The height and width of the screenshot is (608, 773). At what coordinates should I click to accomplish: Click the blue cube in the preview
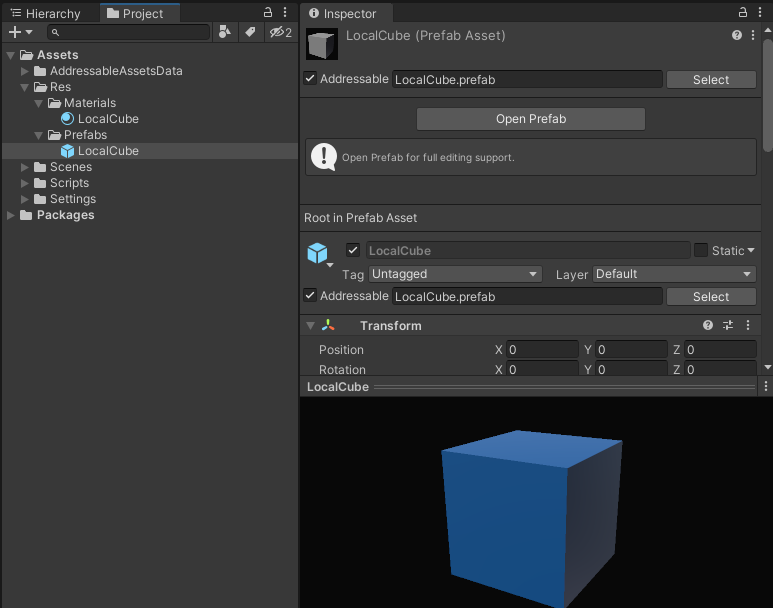532,518
